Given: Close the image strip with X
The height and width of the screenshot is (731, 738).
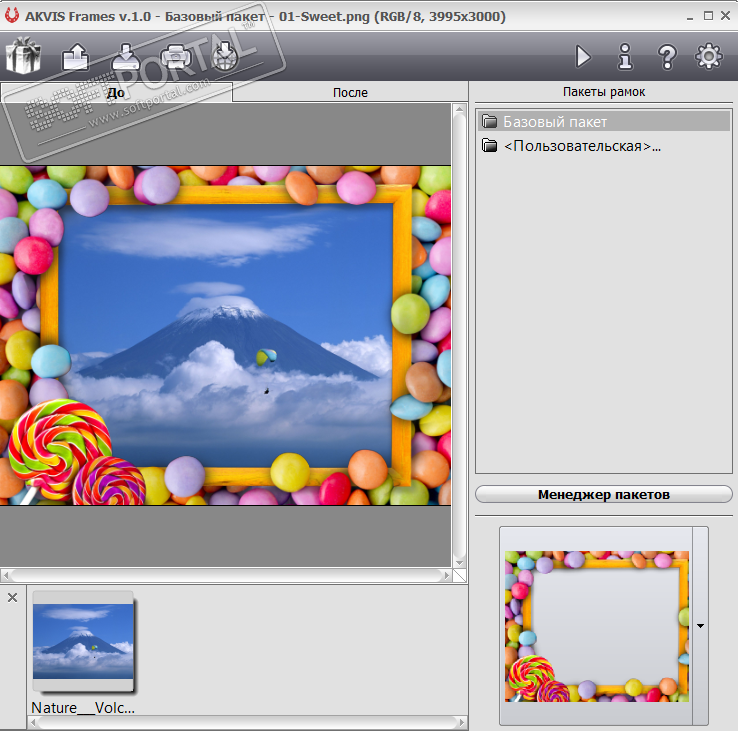Looking at the screenshot, I should point(13,597).
